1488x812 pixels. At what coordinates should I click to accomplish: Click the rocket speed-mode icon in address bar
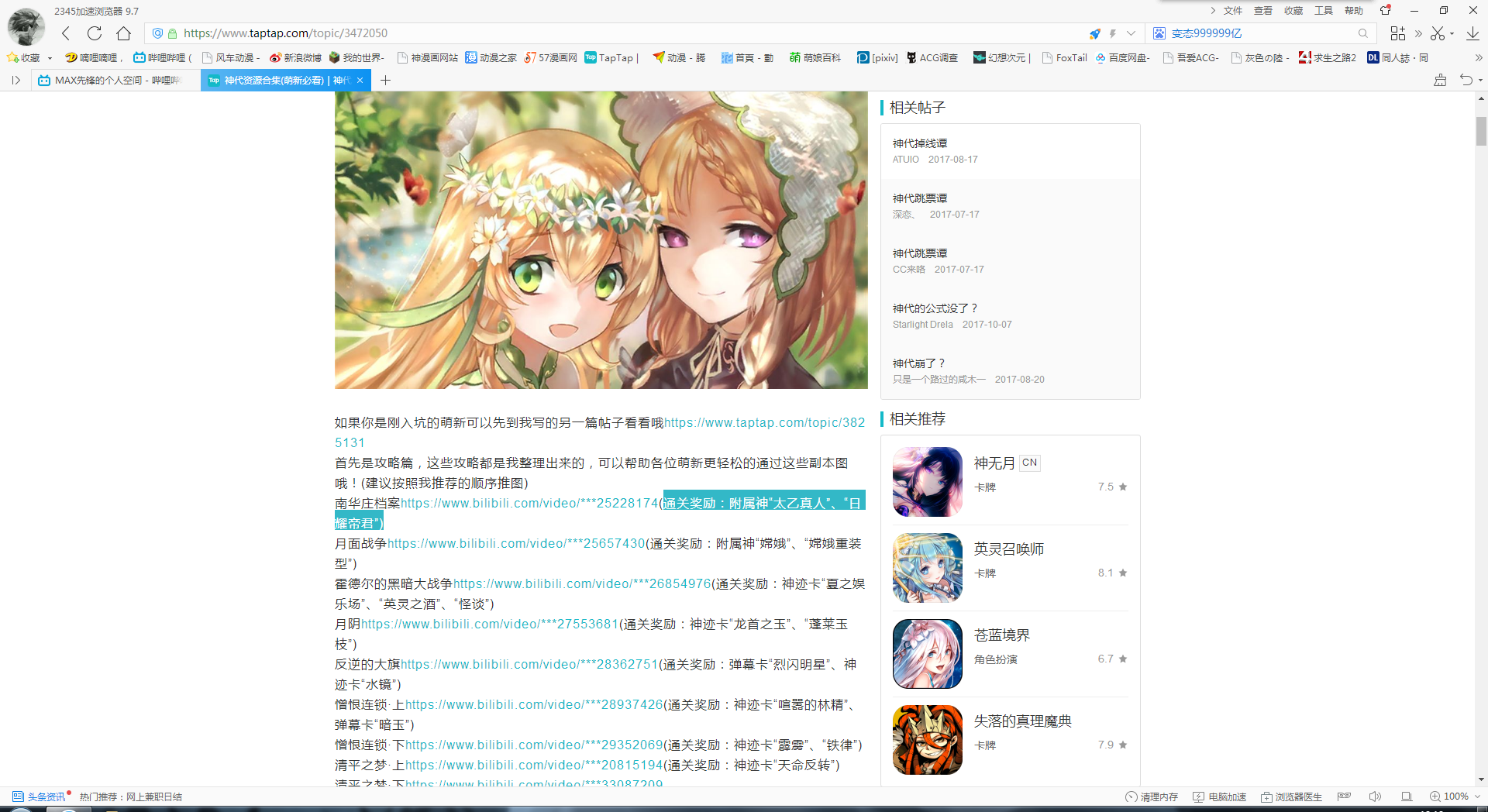pos(1094,33)
